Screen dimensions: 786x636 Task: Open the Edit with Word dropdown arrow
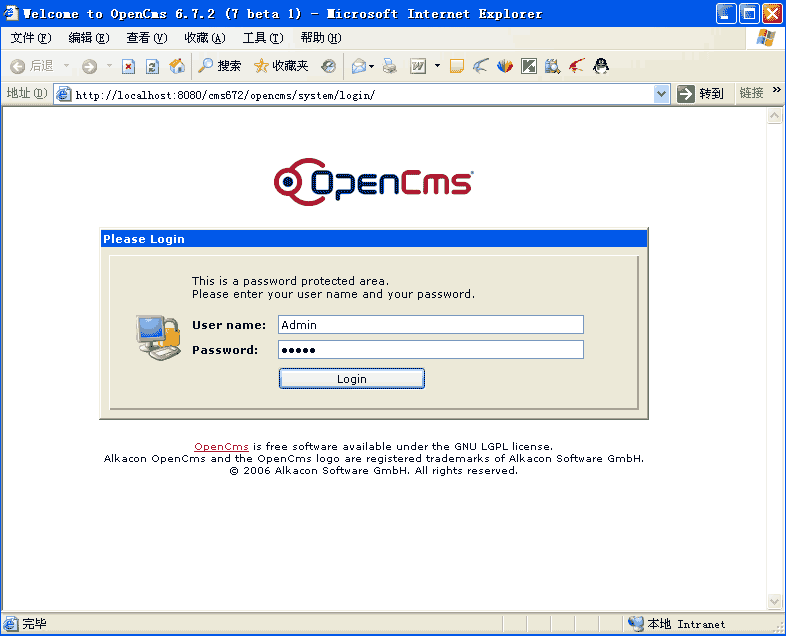tap(437, 66)
